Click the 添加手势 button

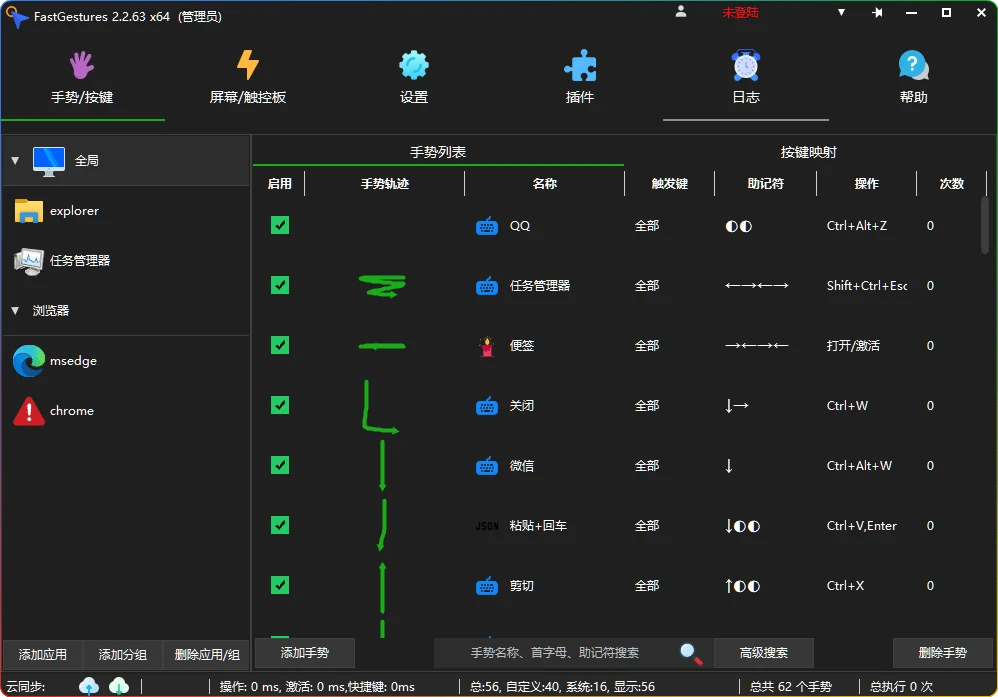(304, 652)
